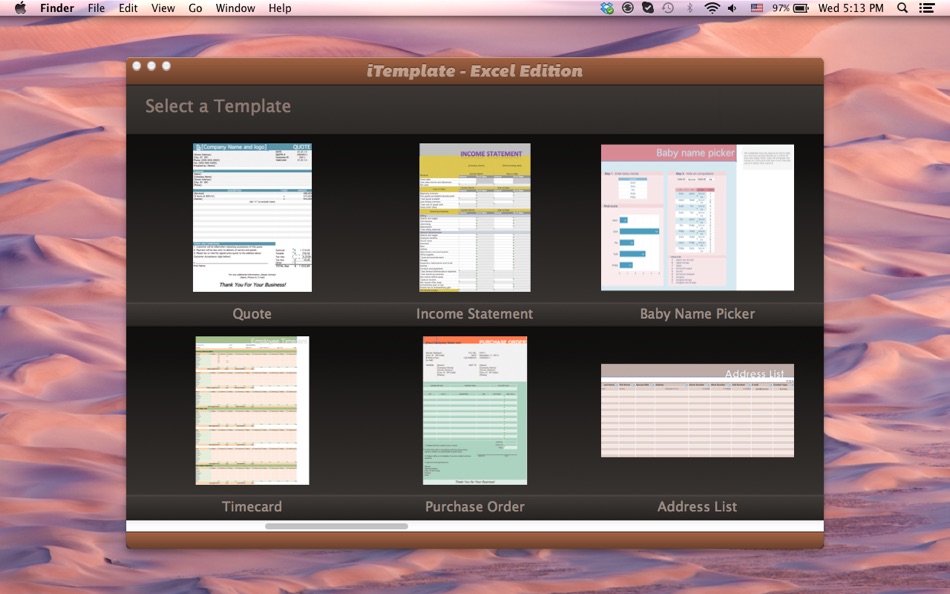Open the Quote template thumbnail

[252, 218]
